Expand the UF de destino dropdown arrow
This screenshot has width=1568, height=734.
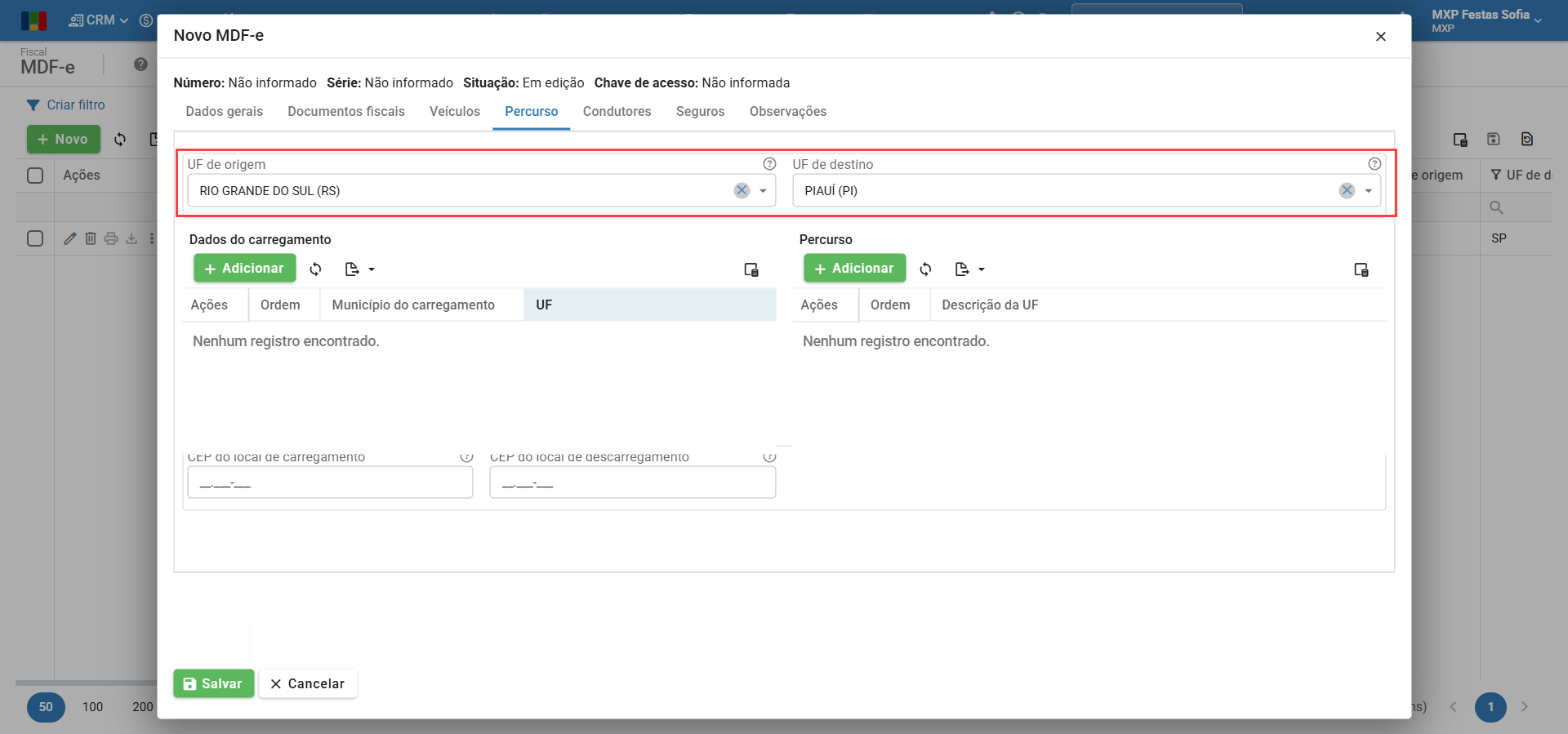1368,191
